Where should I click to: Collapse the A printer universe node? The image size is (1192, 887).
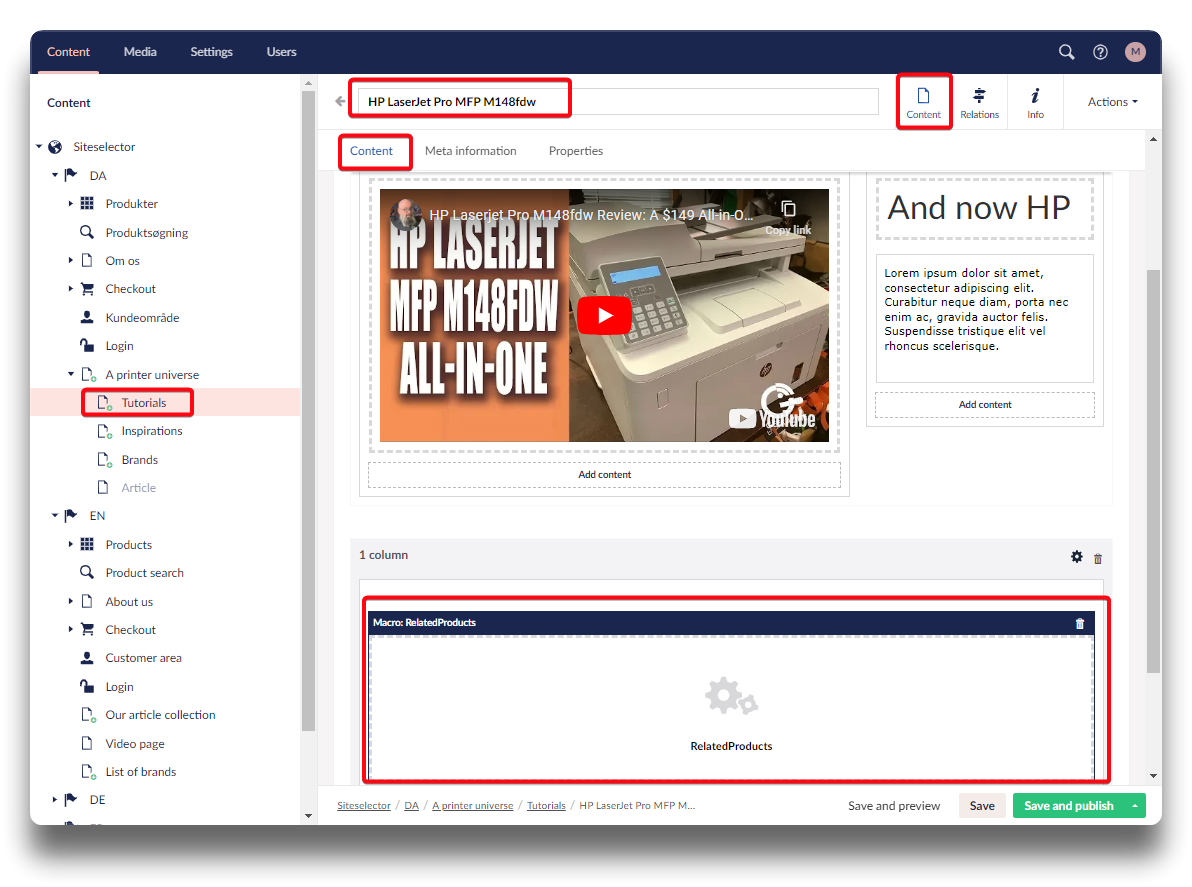coord(71,374)
